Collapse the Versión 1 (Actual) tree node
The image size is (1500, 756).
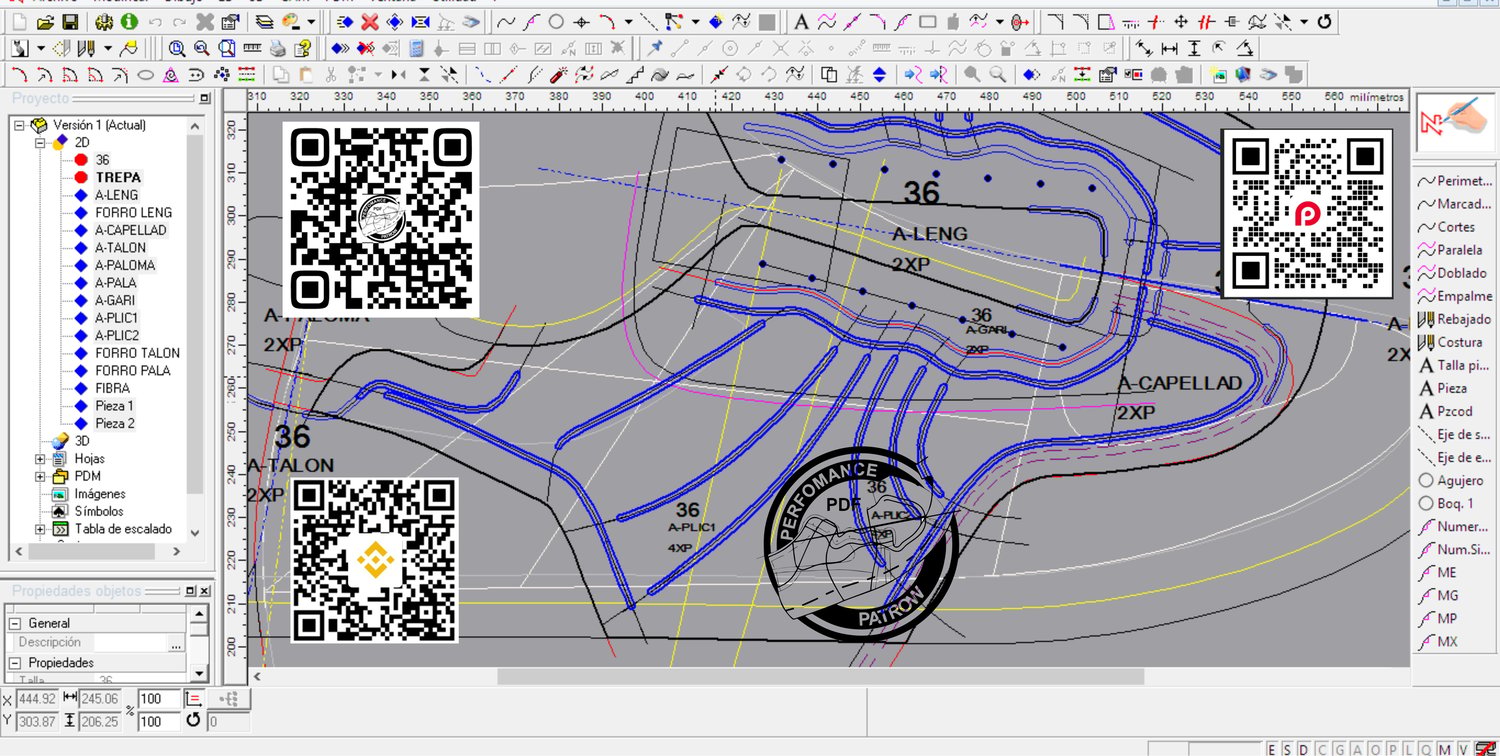tap(19, 125)
